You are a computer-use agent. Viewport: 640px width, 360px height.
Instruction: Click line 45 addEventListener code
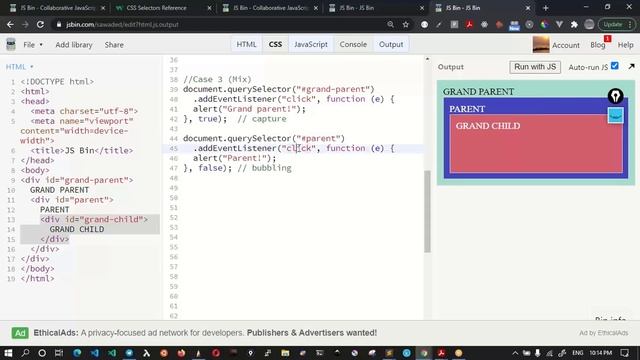pyautogui.click(x=294, y=148)
